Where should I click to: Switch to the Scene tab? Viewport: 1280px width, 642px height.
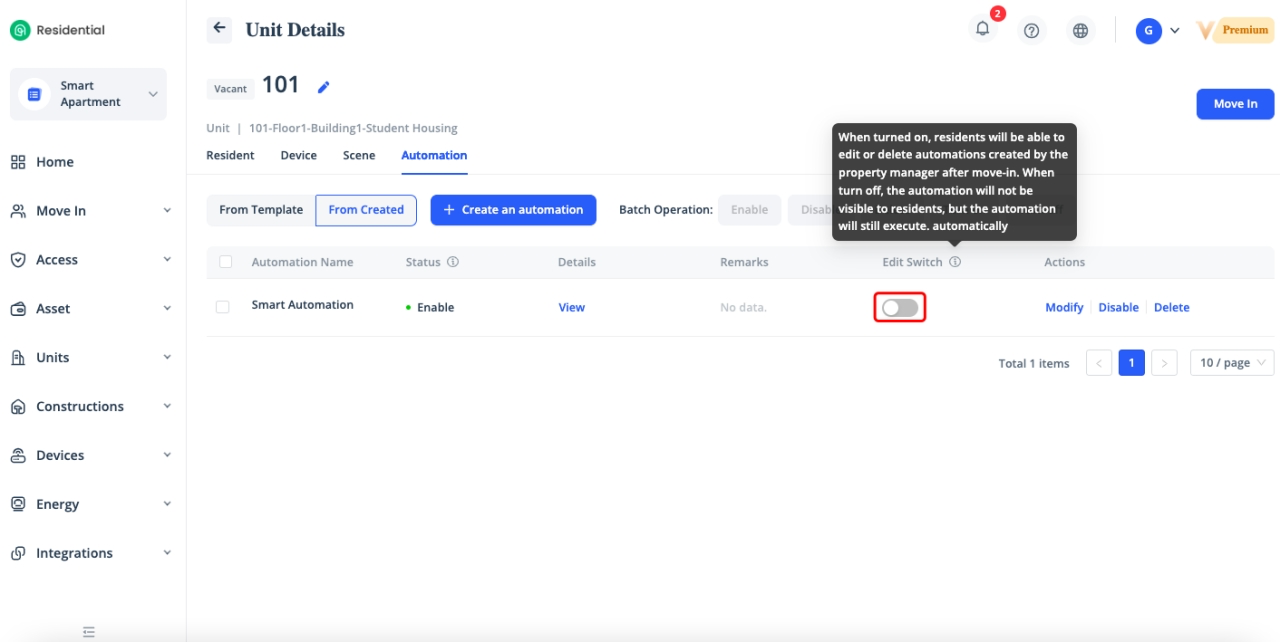tap(359, 155)
